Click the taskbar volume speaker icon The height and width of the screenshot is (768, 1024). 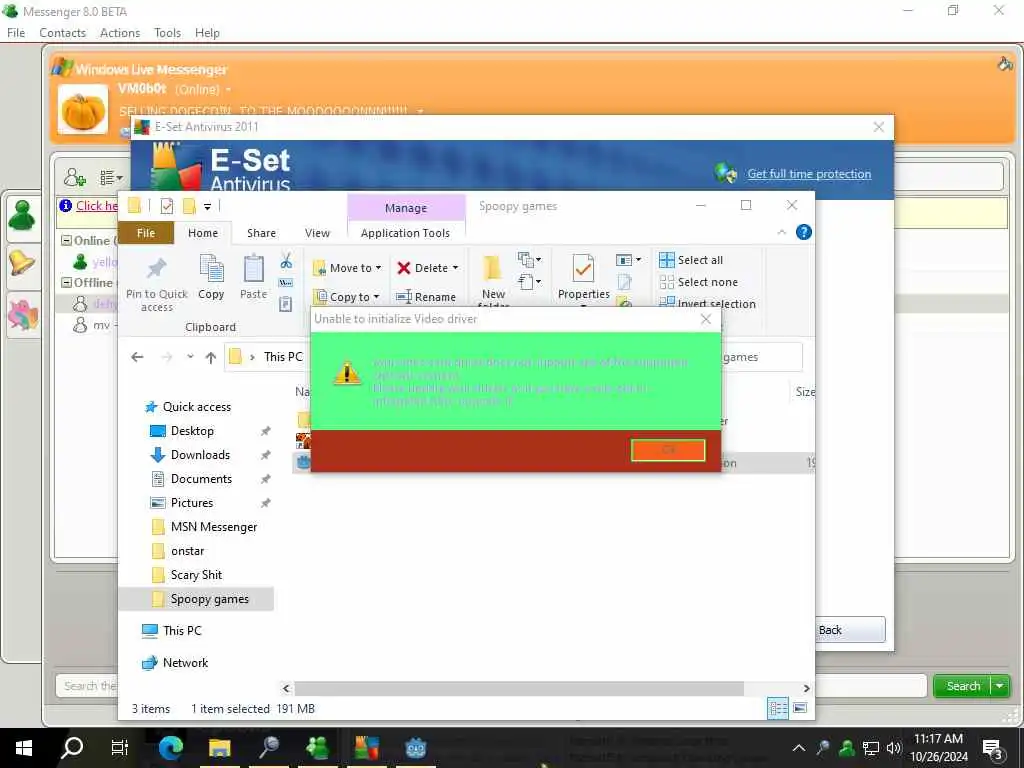point(893,748)
